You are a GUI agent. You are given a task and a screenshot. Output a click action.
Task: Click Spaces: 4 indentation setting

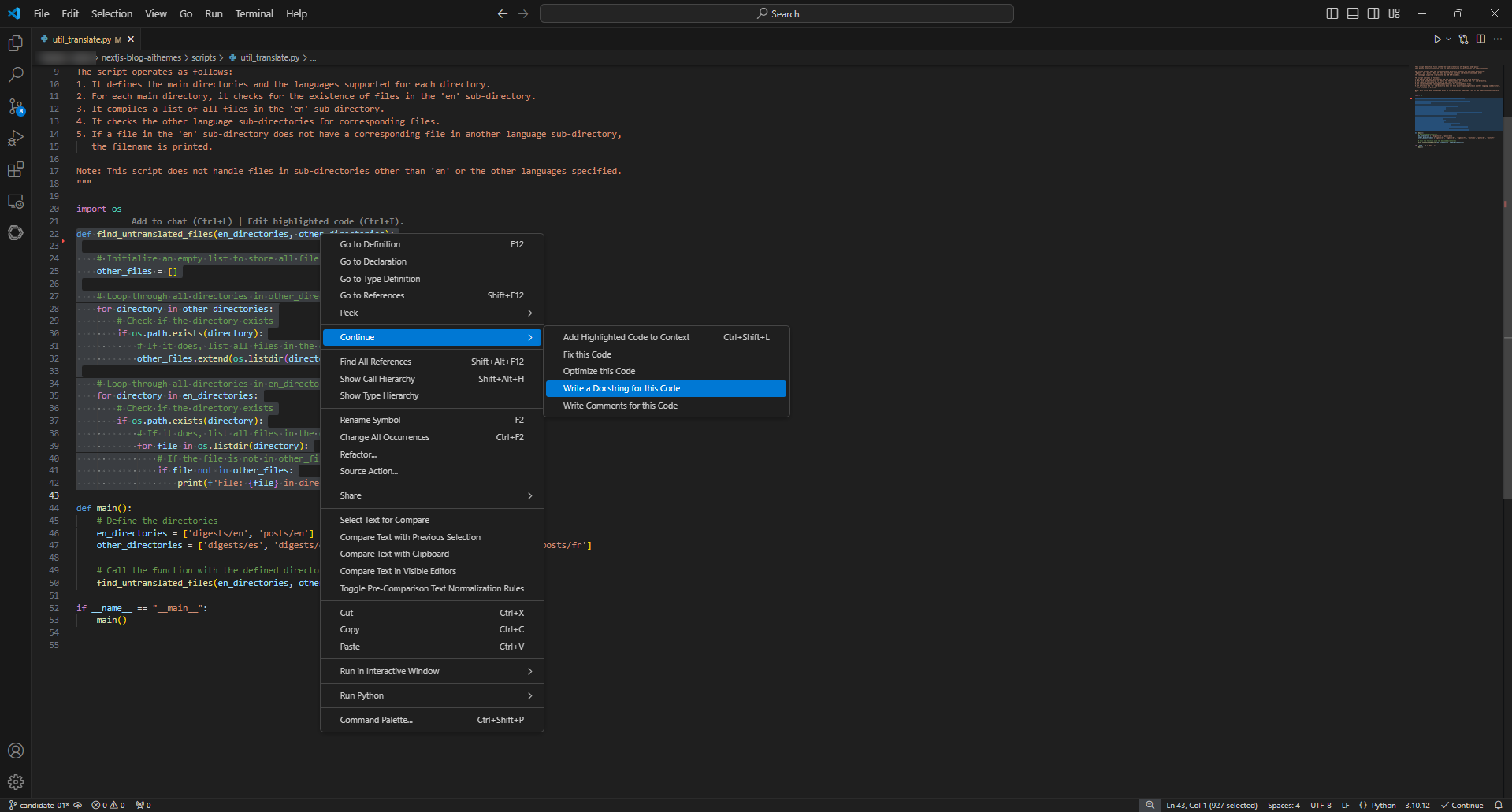pyautogui.click(x=1284, y=805)
